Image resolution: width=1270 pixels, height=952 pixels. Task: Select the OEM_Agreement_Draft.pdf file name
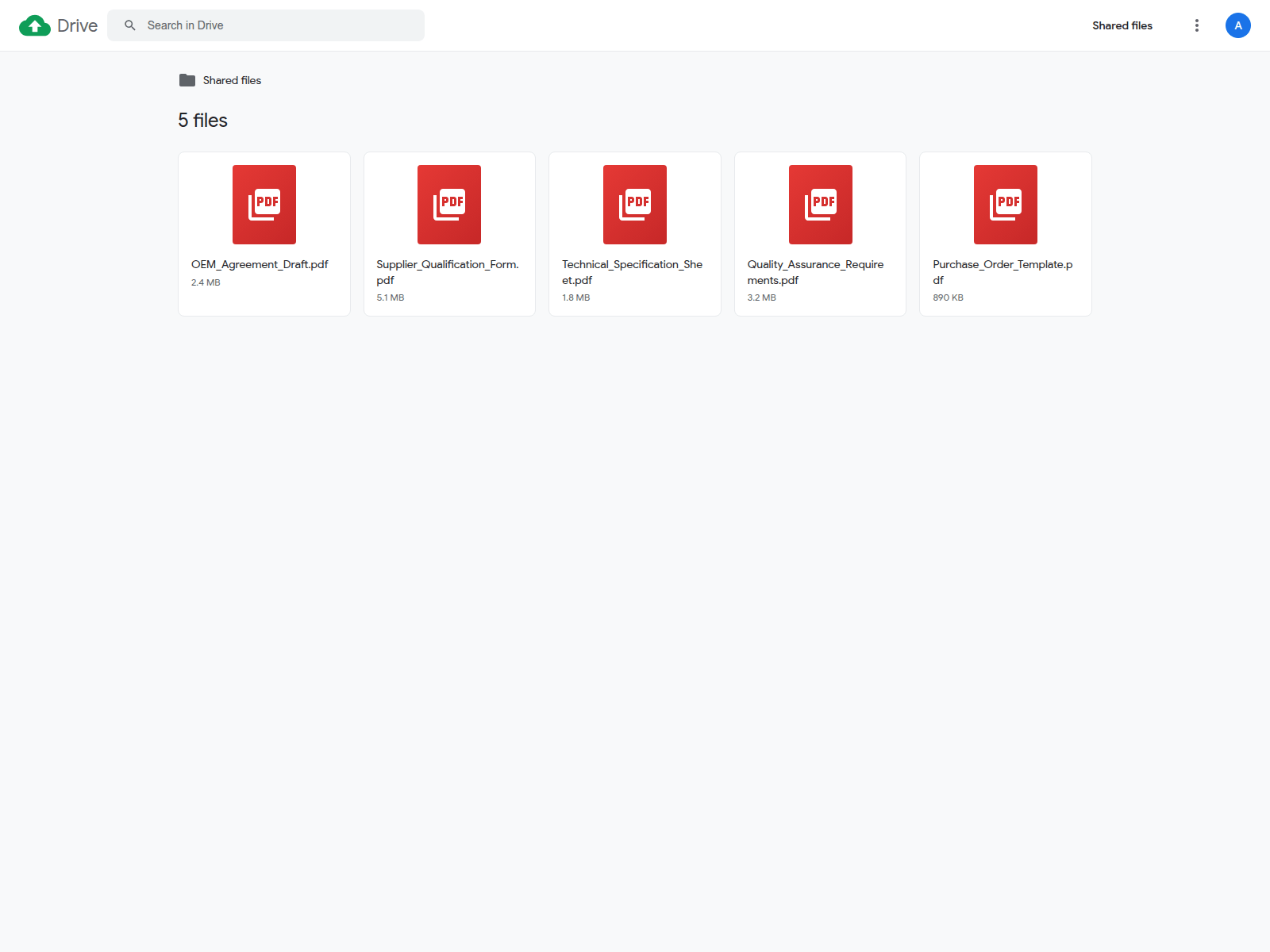tap(260, 264)
